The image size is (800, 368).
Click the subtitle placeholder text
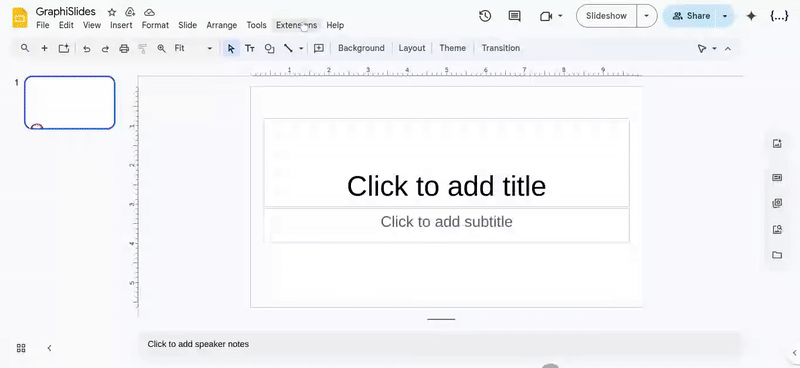[x=446, y=222]
